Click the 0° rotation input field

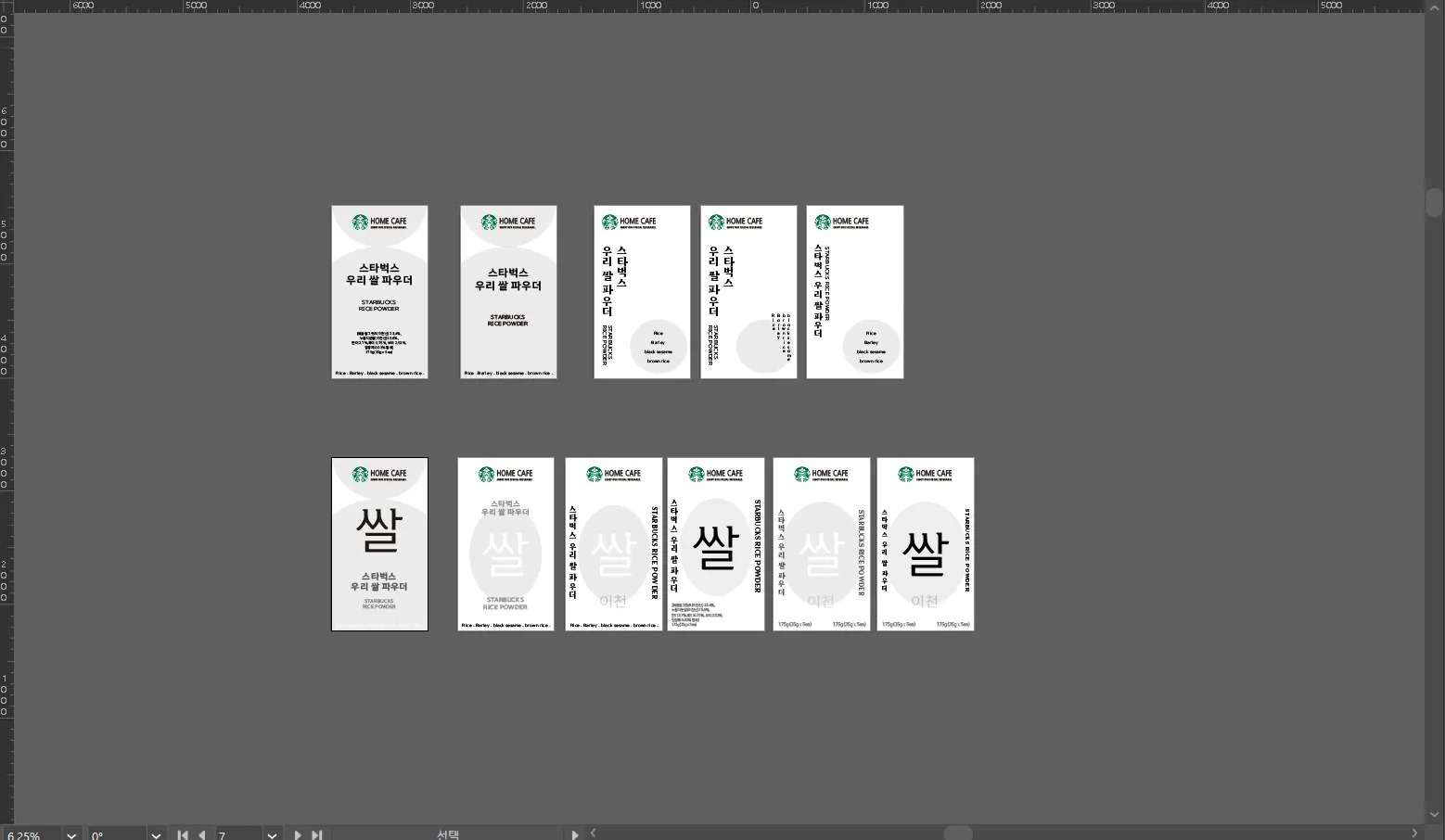click(x=117, y=834)
